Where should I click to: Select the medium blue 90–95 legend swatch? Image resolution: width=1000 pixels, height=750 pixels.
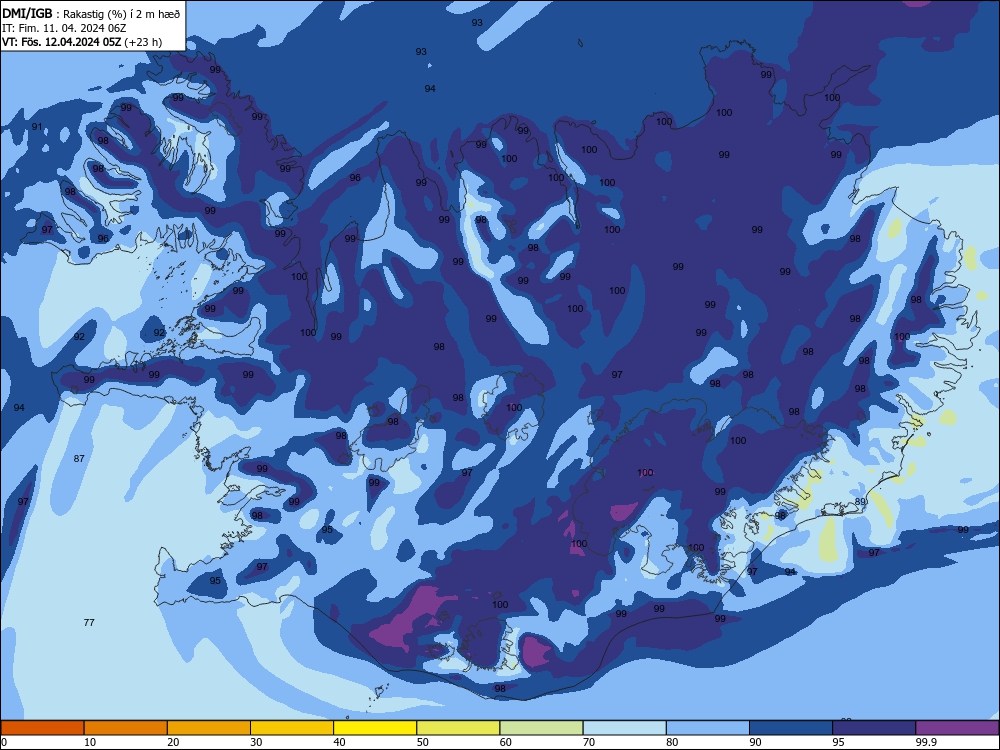[x=791, y=728]
